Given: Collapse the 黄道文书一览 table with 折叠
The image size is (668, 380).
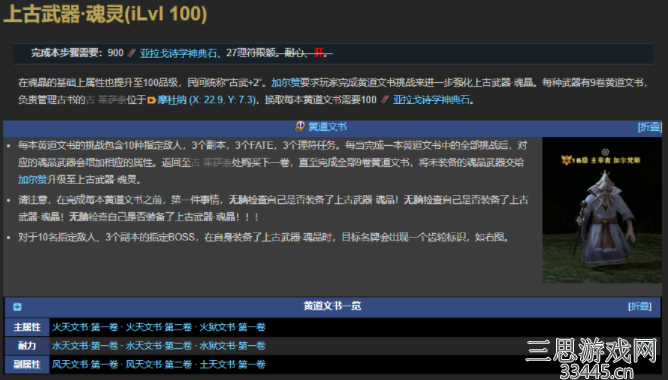Looking at the screenshot, I should [x=639, y=306].
